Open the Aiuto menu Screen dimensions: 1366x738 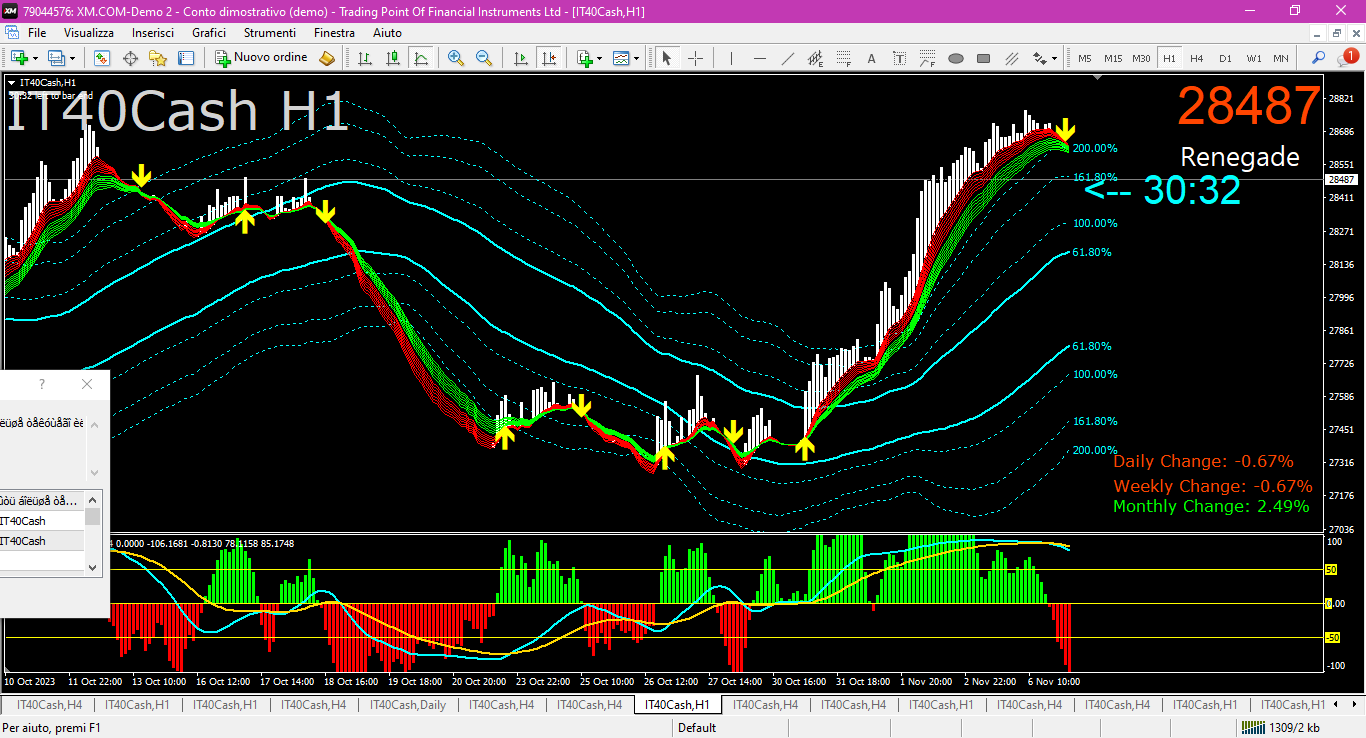pyautogui.click(x=387, y=33)
